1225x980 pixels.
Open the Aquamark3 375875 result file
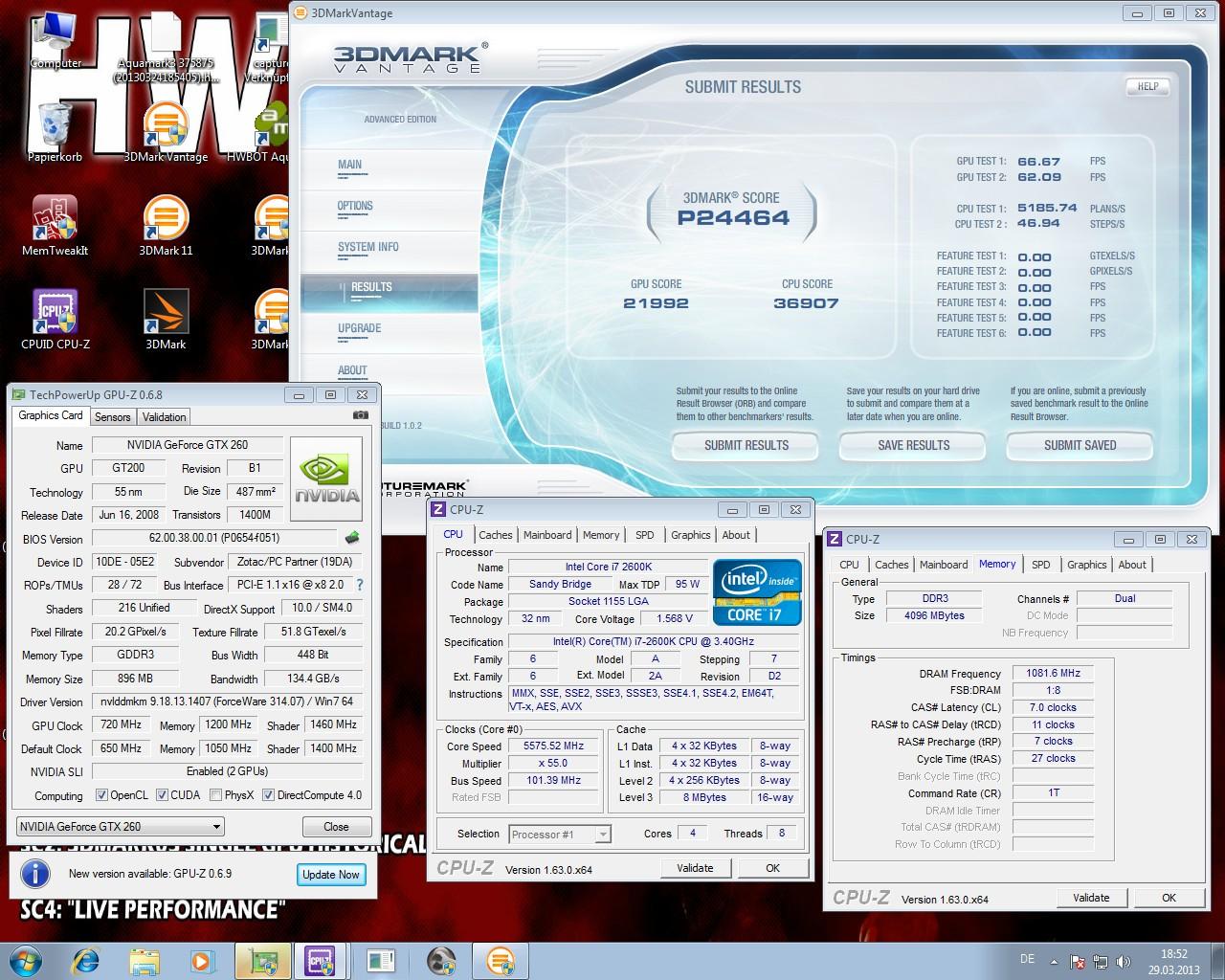[166, 48]
